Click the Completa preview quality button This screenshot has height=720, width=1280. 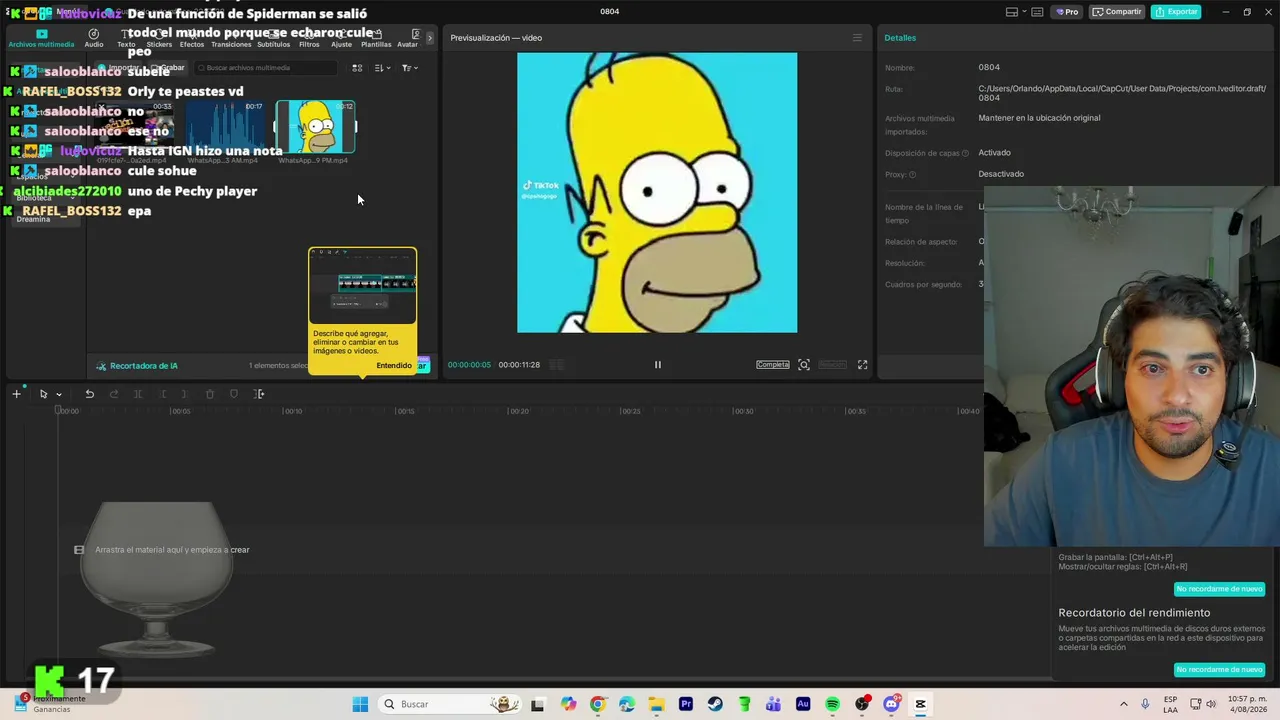[773, 365]
